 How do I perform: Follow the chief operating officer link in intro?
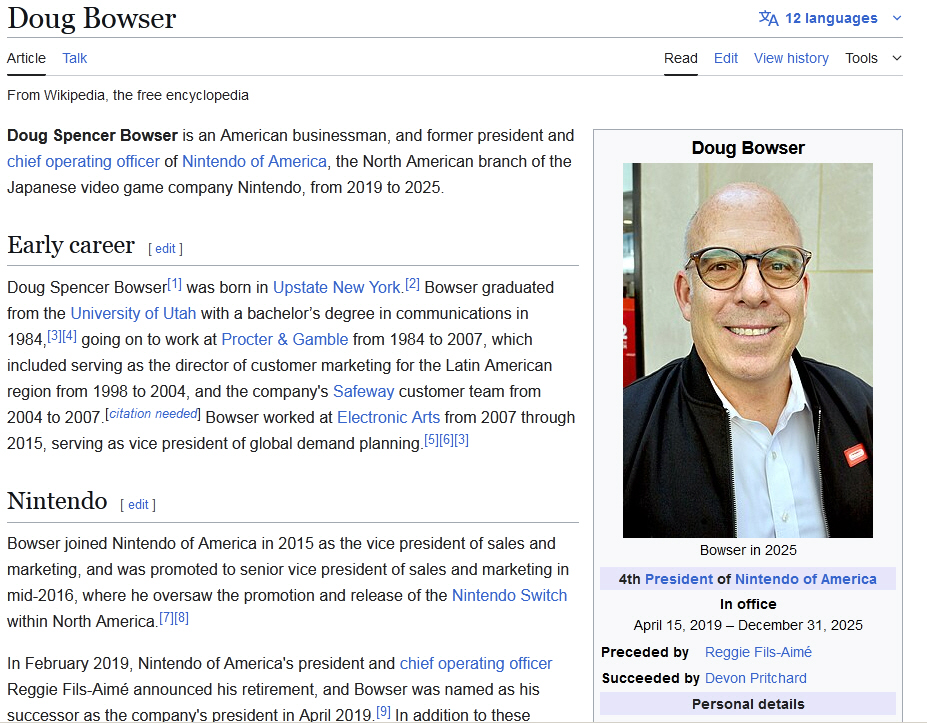coord(83,161)
